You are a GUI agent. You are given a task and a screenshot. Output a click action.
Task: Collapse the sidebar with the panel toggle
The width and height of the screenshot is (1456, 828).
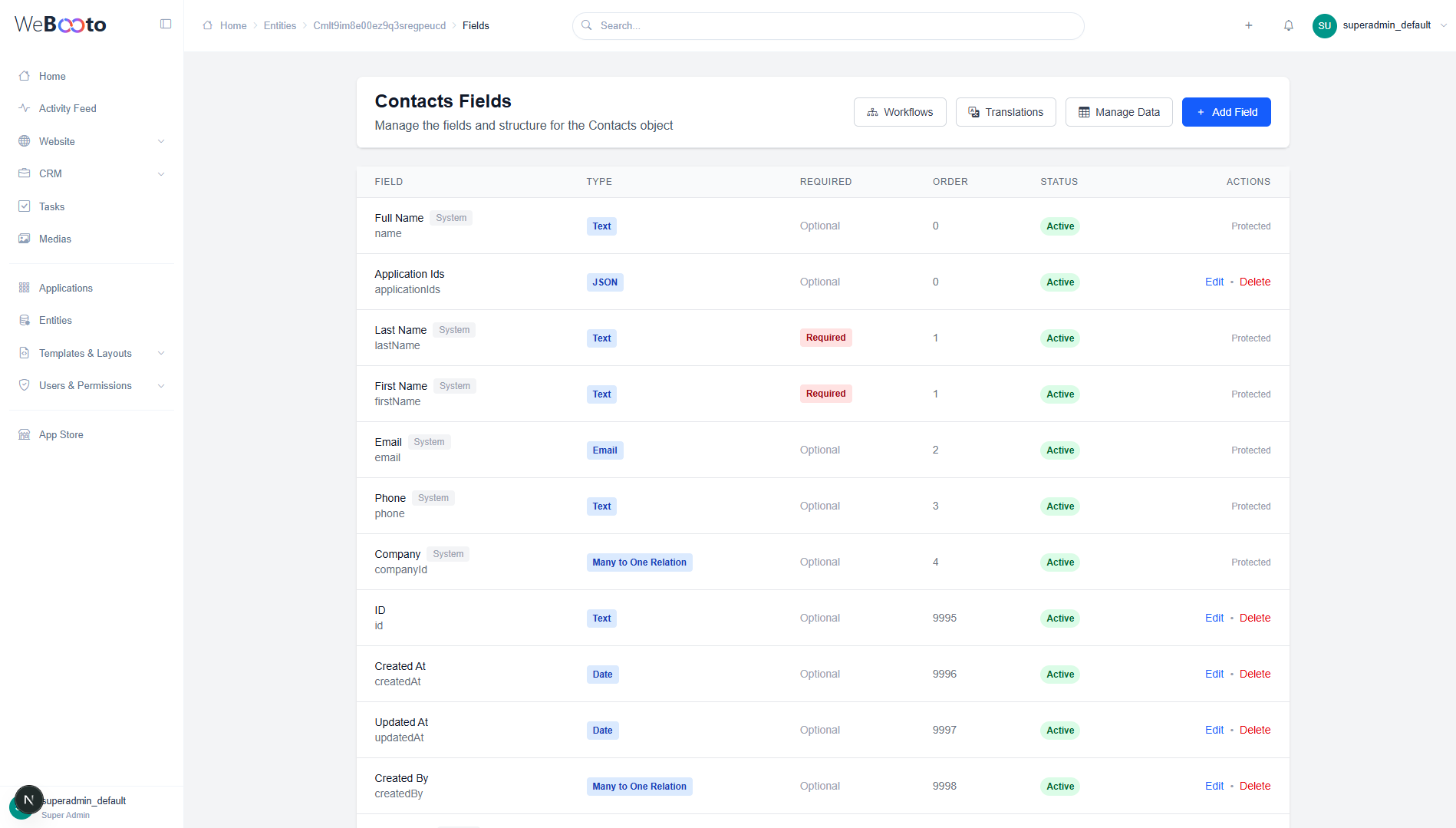point(166,24)
